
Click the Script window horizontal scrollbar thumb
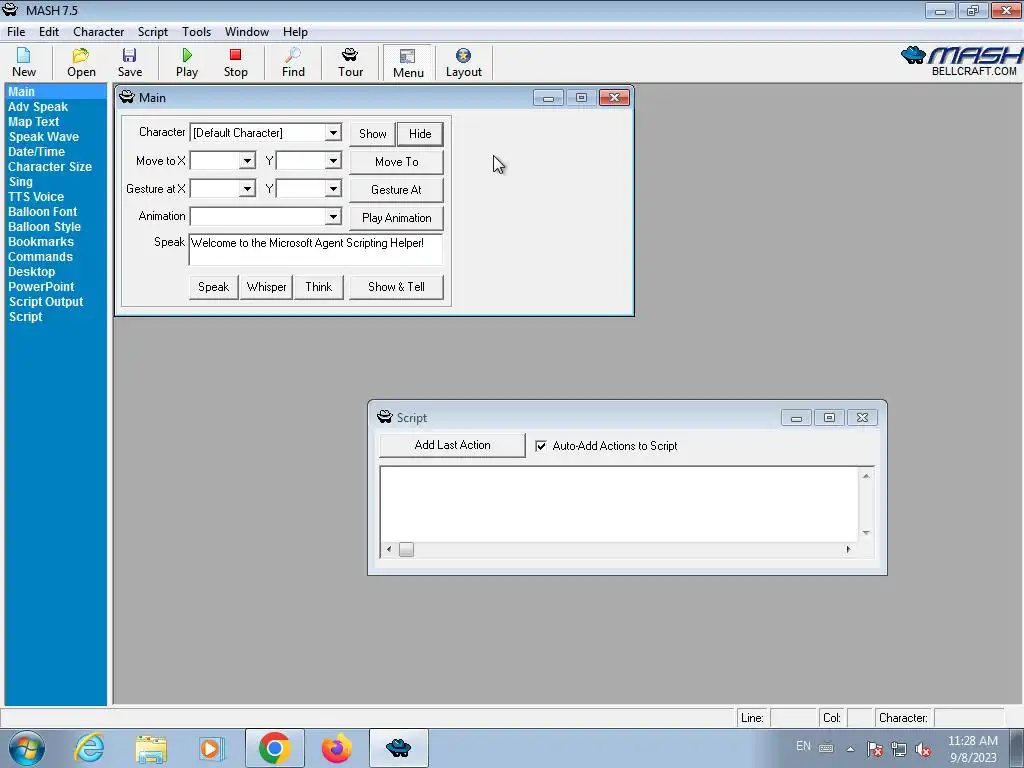tap(406, 550)
